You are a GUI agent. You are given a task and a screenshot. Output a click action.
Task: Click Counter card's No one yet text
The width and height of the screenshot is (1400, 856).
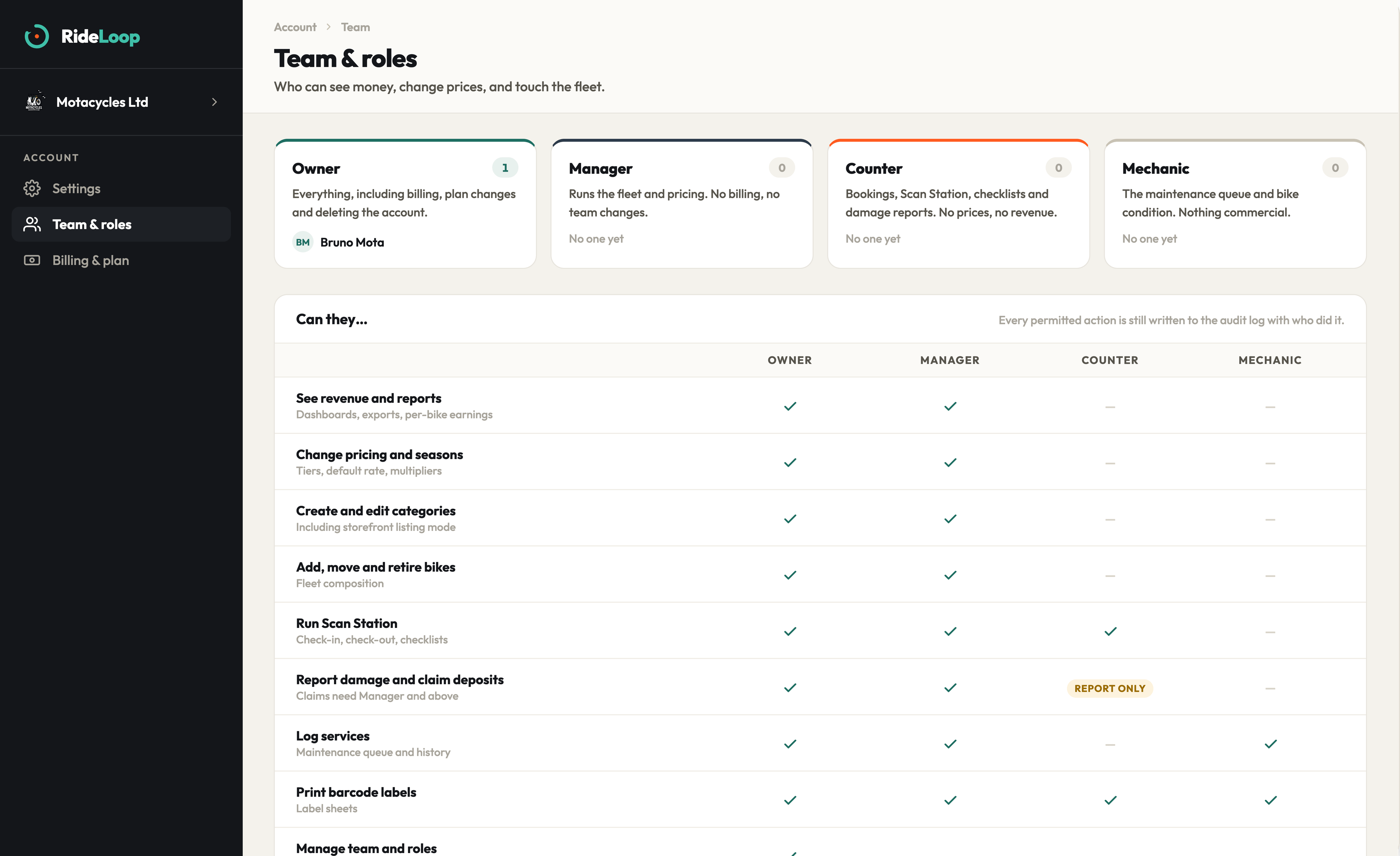point(873,239)
